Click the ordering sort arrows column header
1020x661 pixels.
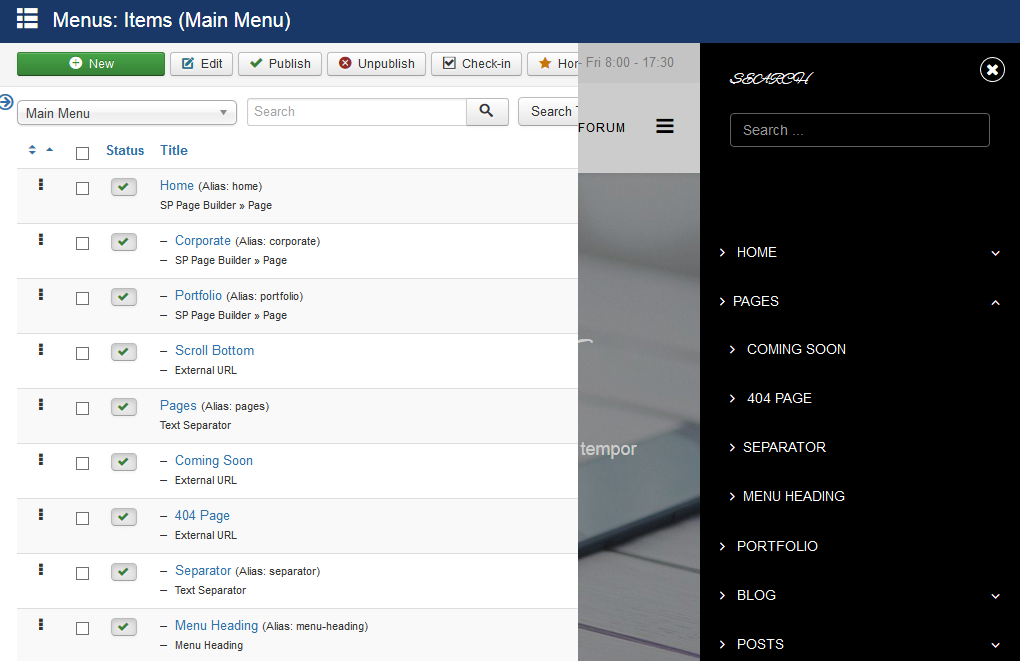point(40,150)
